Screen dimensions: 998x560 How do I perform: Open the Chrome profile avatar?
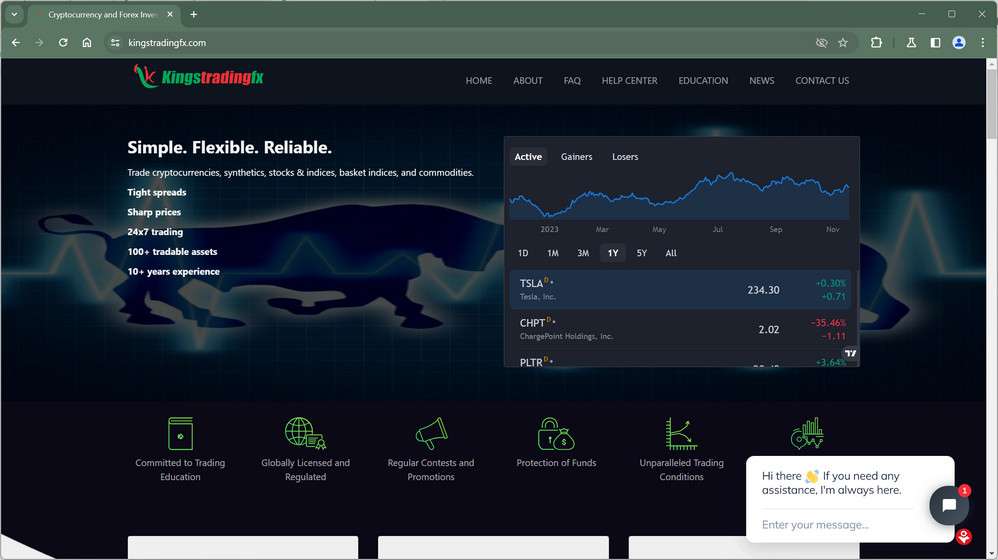click(959, 43)
